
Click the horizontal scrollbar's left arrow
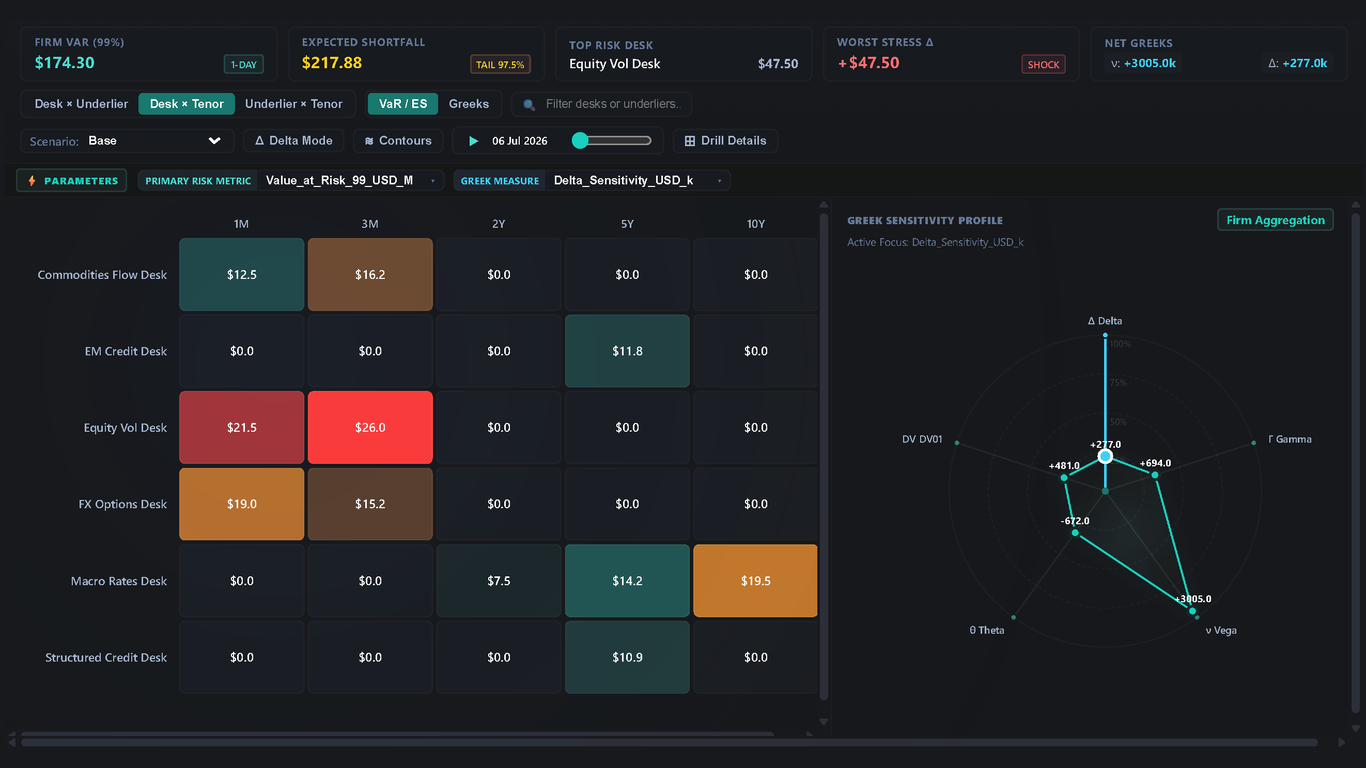click(12, 742)
